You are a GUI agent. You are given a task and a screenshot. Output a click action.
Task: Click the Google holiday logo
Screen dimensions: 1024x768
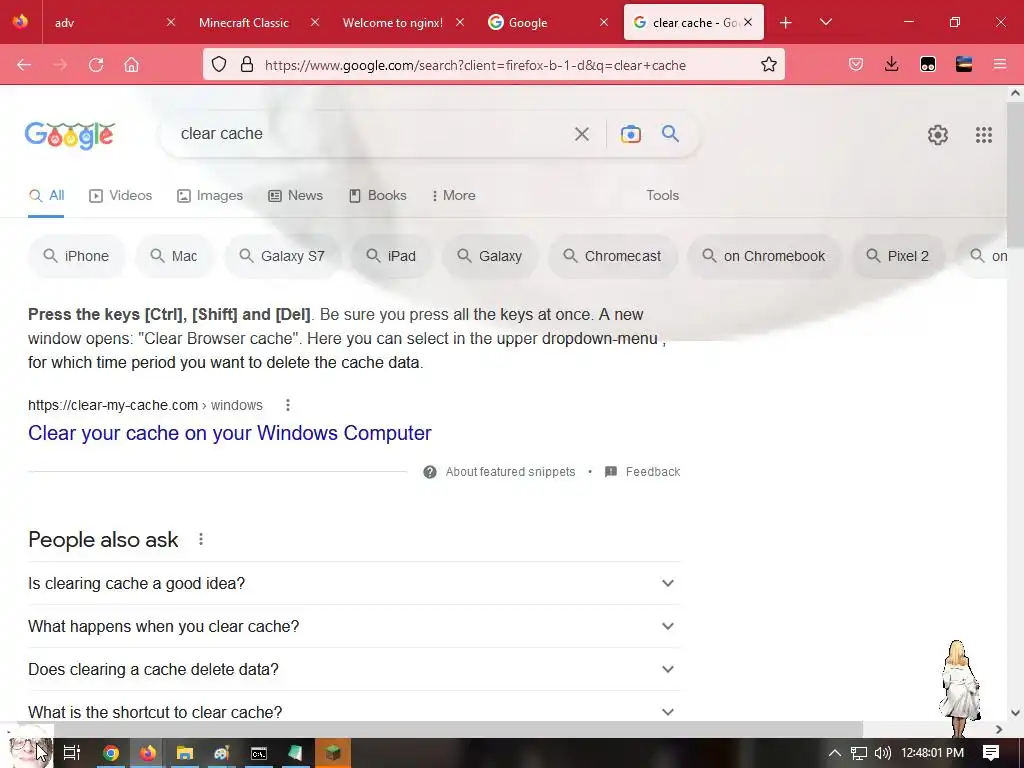tap(70, 136)
